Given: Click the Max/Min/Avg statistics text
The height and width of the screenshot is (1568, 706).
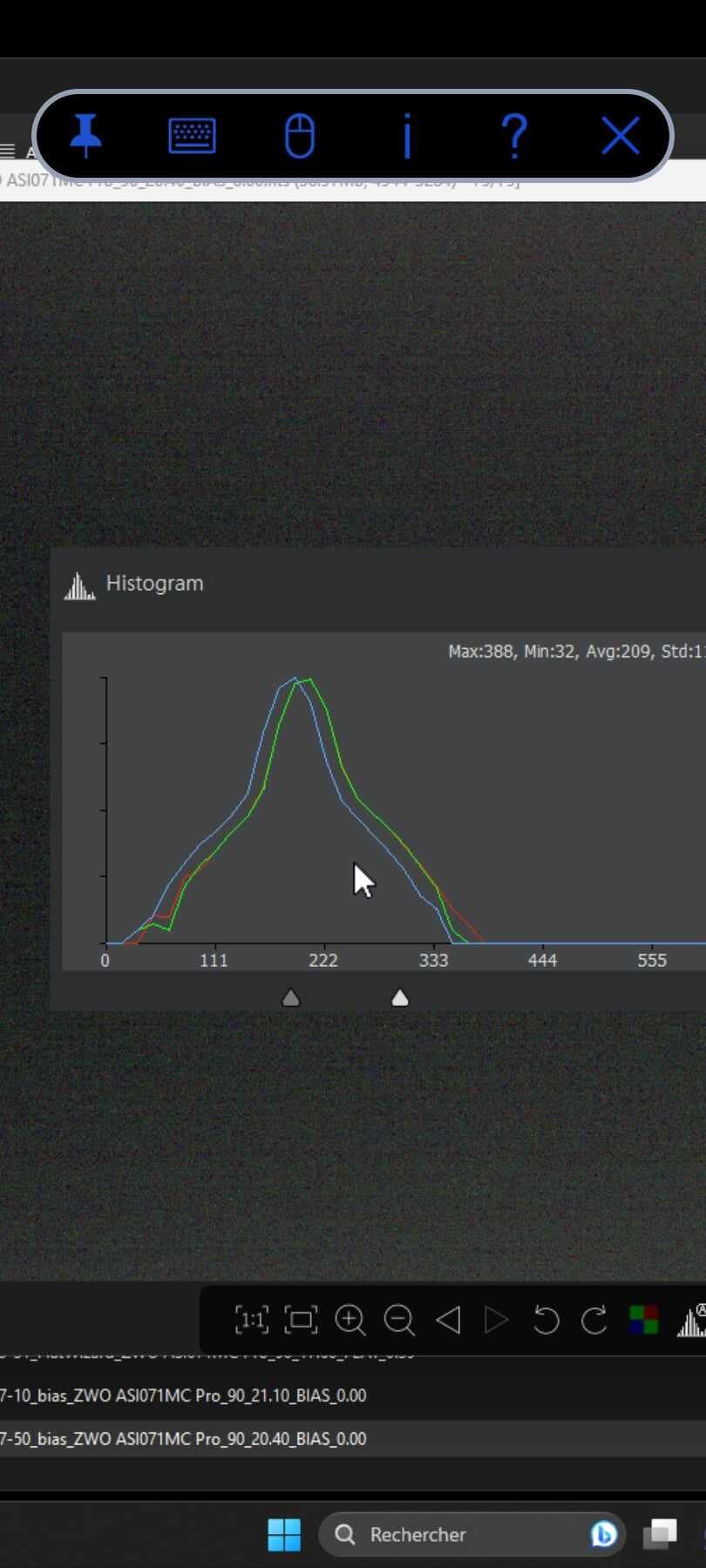Looking at the screenshot, I should (576, 652).
